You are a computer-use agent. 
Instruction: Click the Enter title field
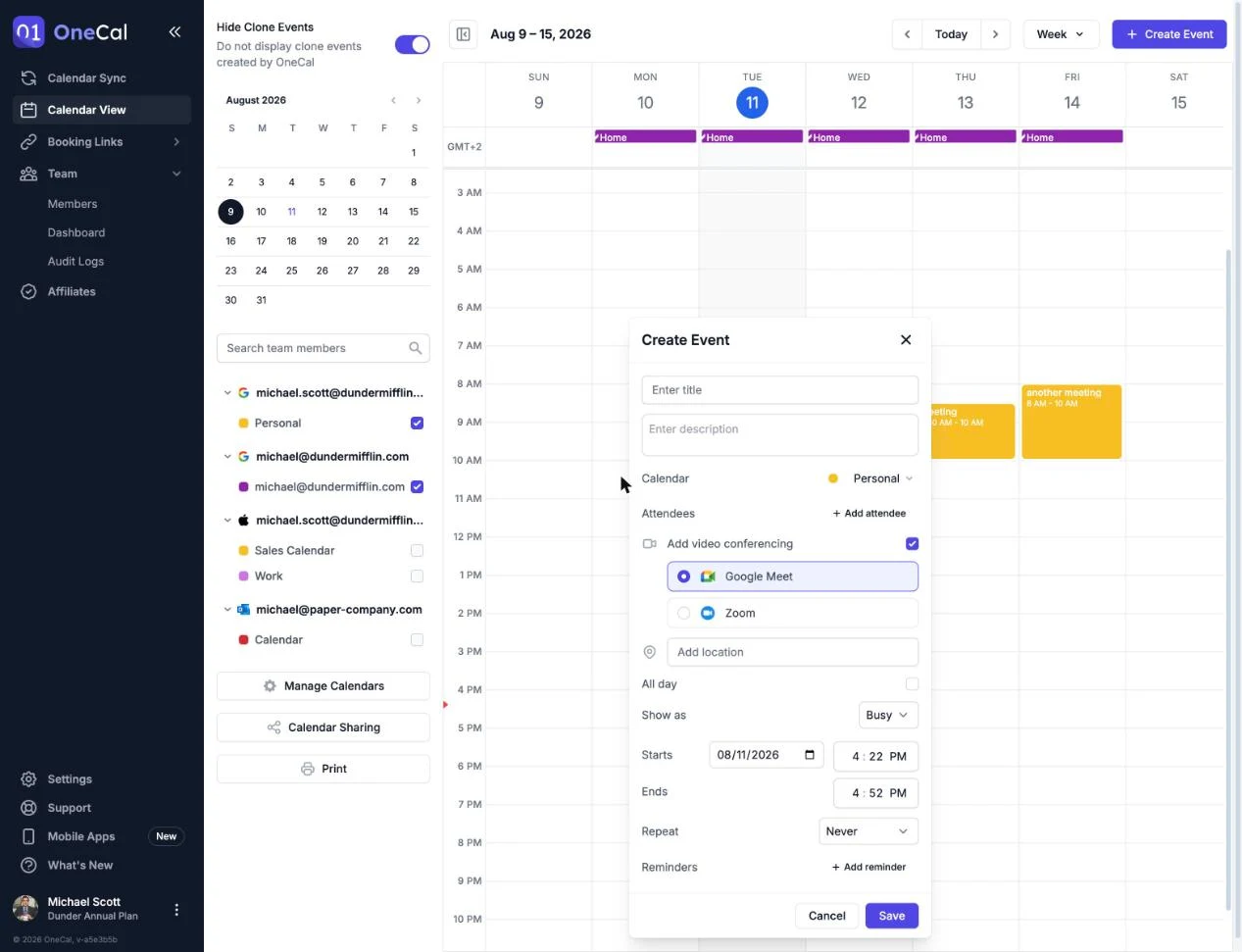point(780,390)
